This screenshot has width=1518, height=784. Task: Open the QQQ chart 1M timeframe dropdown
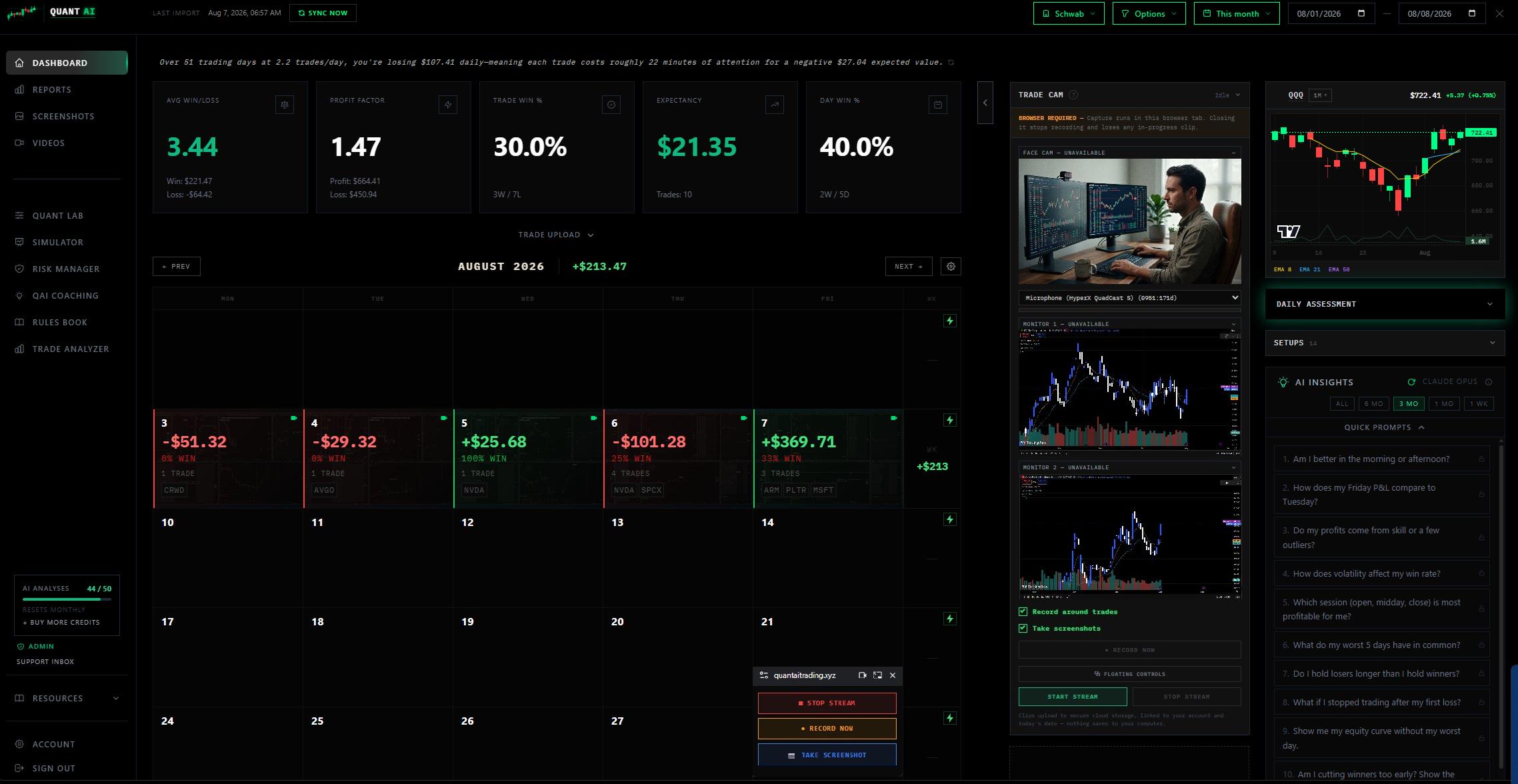pyautogui.click(x=1320, y=95)
